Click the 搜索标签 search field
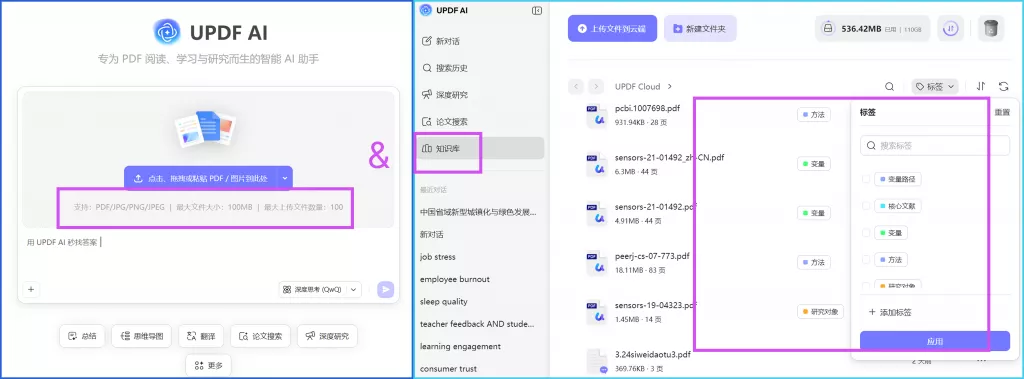This screenshot has width=1024, height=379. [x=935, y=146]
